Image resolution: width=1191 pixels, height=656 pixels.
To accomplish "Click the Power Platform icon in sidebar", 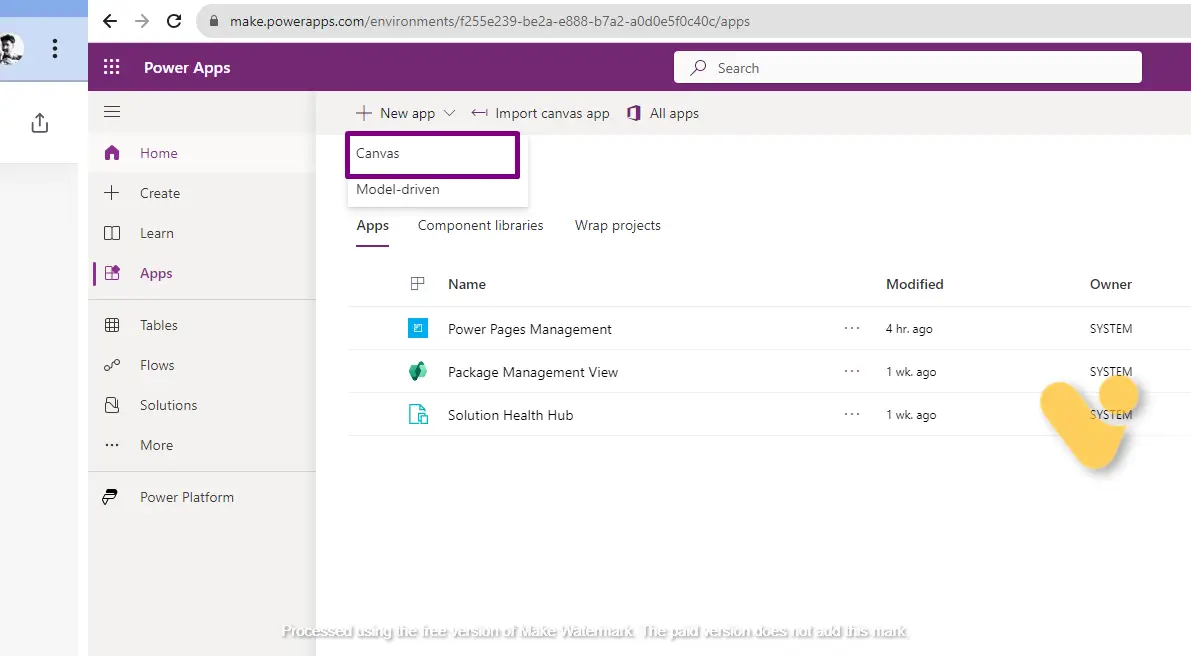I will tap(110, 497).
